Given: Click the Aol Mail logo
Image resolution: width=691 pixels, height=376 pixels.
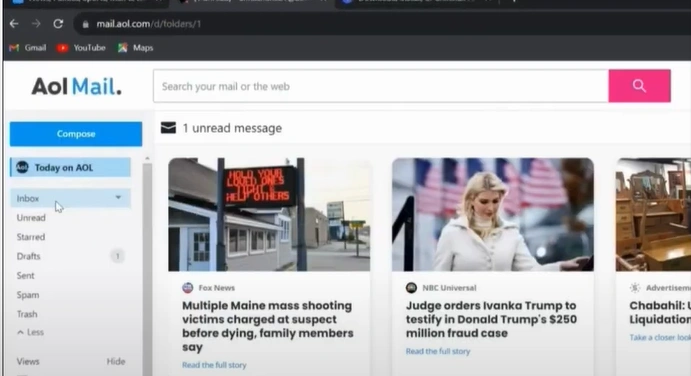Looking at the screenshot, I should click(76, 86).
